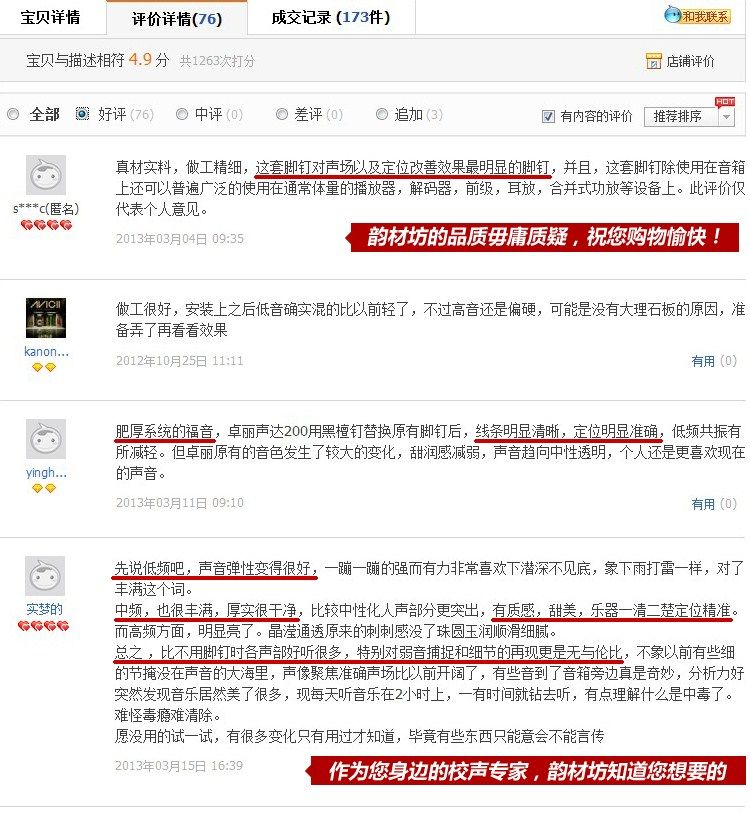Open the yingh... username link
This screenshot has width=750, height=813.
(x=46, y=473)
